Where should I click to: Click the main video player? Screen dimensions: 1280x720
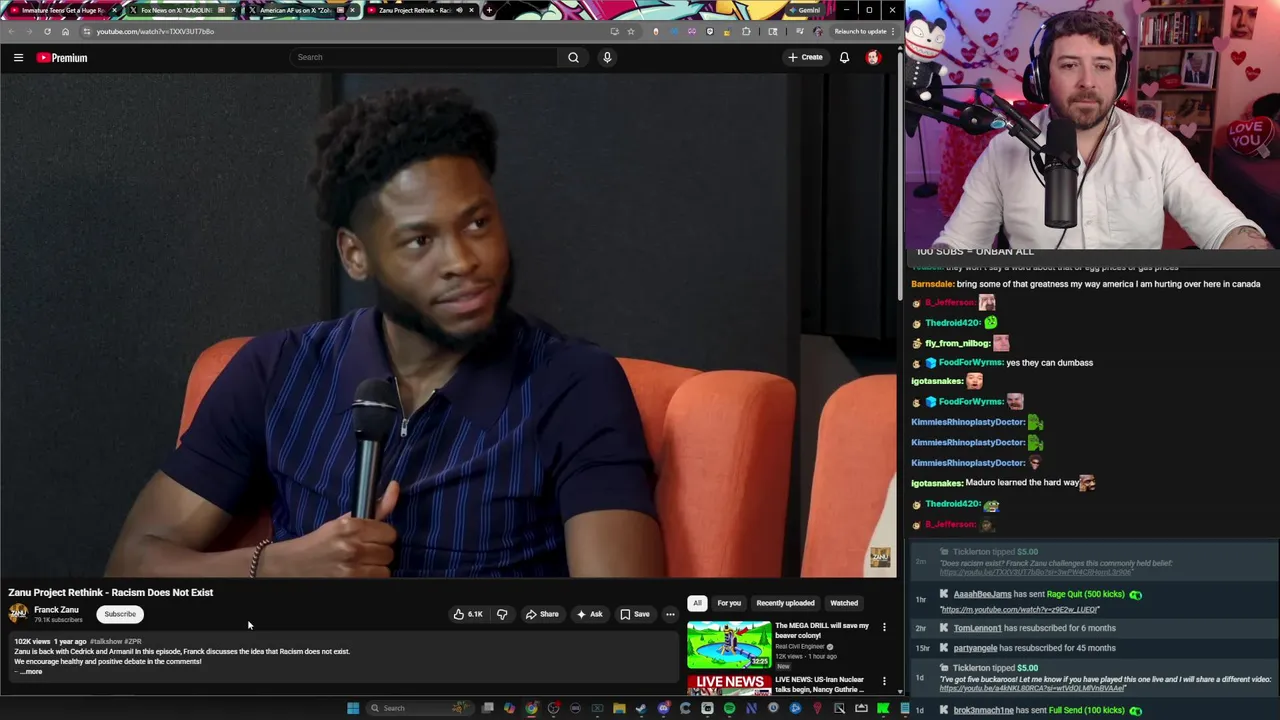point(448,325)
